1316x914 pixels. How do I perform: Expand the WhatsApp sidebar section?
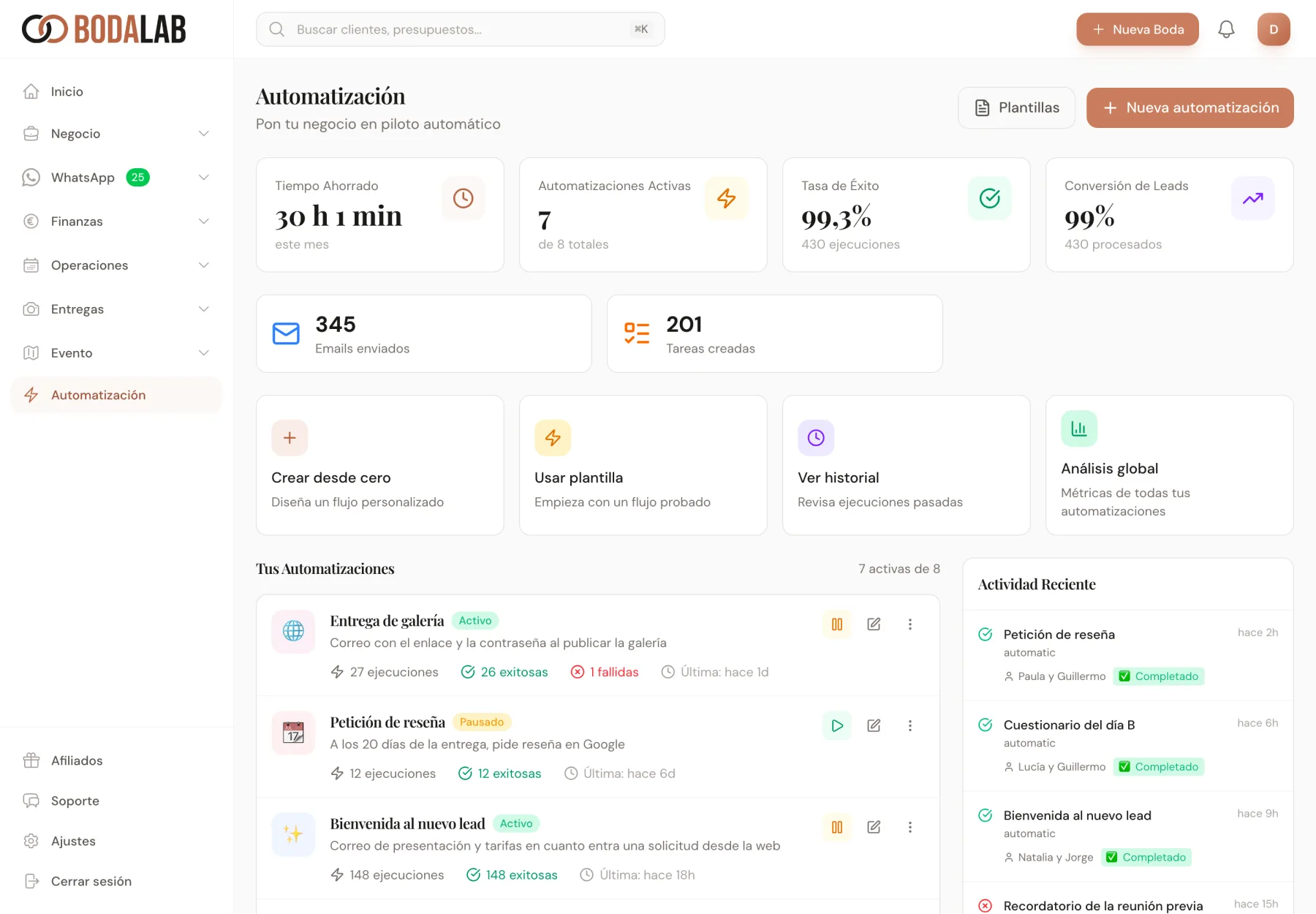[x=204, y=178]
